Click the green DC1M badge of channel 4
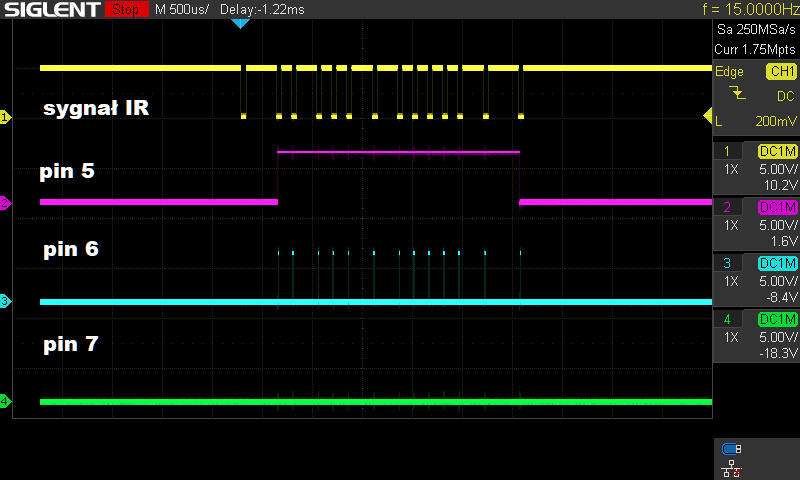 click(x=778, y=319)
